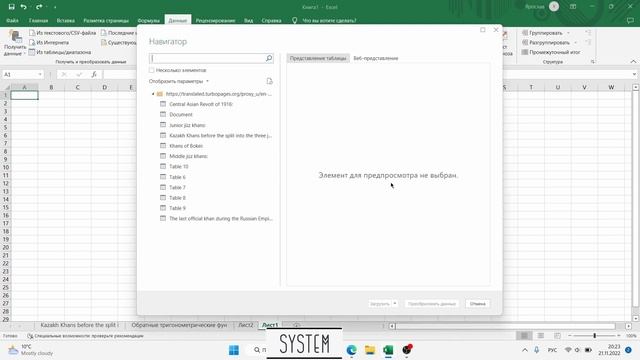Image resolution: width=640 pixels, height=360 pixels.
Task: Open the Лист1 sheet tab
Action: click(x=270, y=325)
